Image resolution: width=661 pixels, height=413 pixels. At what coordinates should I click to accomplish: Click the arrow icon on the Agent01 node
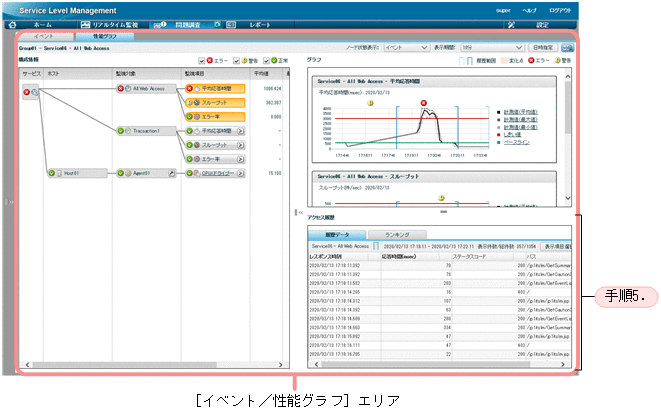click(x=171, y=173)
